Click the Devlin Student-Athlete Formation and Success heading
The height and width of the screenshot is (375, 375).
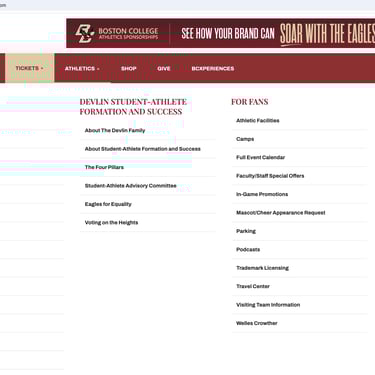[x=133, y=107]
